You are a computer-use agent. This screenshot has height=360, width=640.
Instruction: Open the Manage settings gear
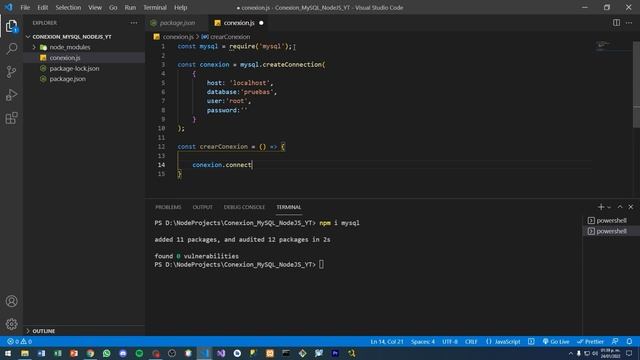[11, 324]
